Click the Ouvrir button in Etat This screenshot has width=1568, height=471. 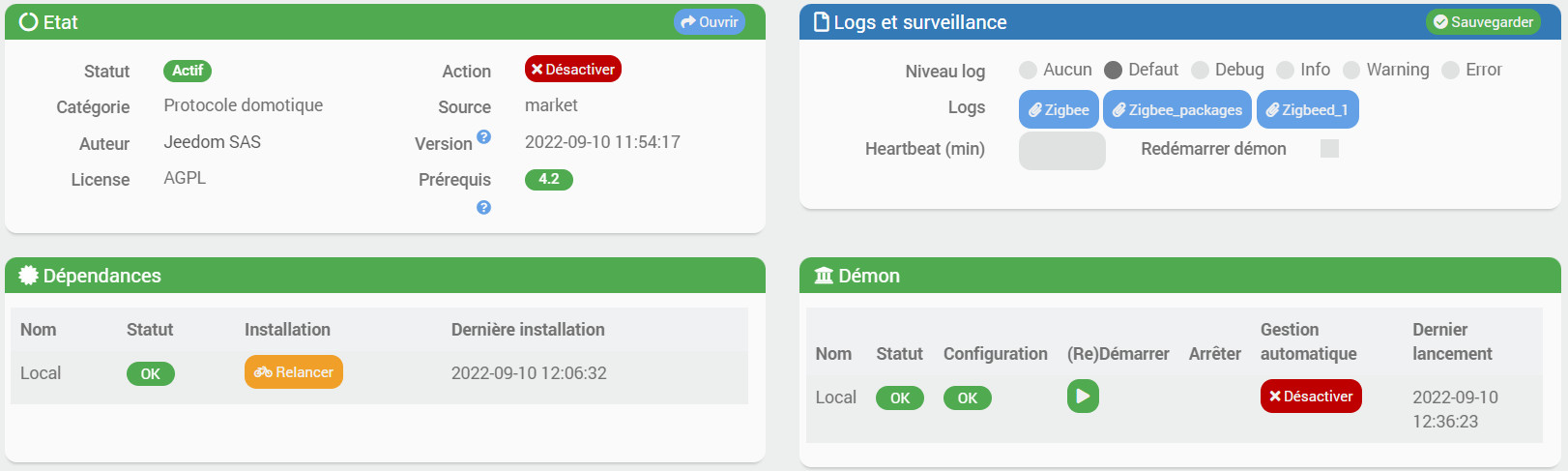click(x=710, y=22)
